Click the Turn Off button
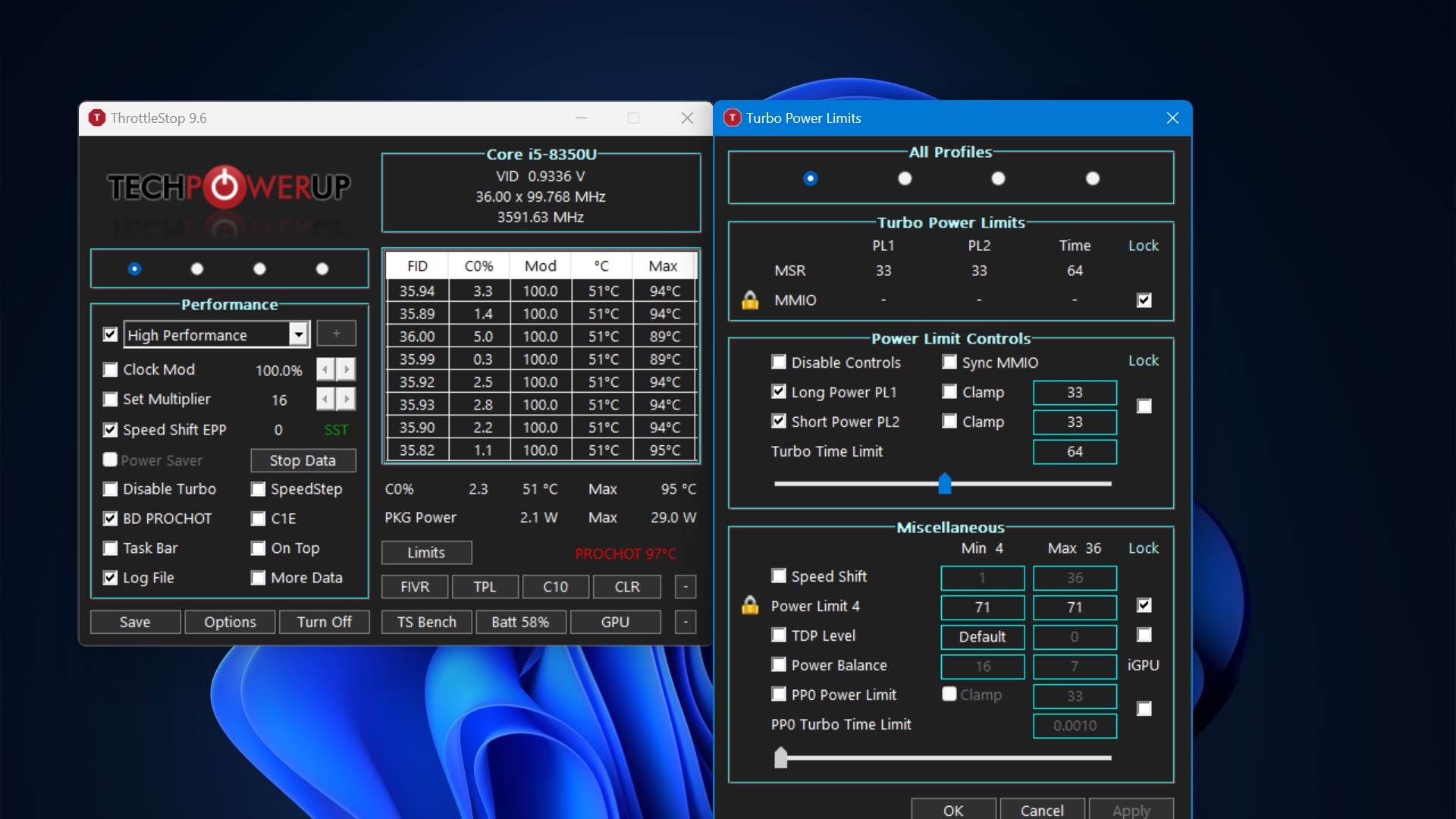Screen dimensions: 1456x819 pyautogui.click(x=324, y=622)
